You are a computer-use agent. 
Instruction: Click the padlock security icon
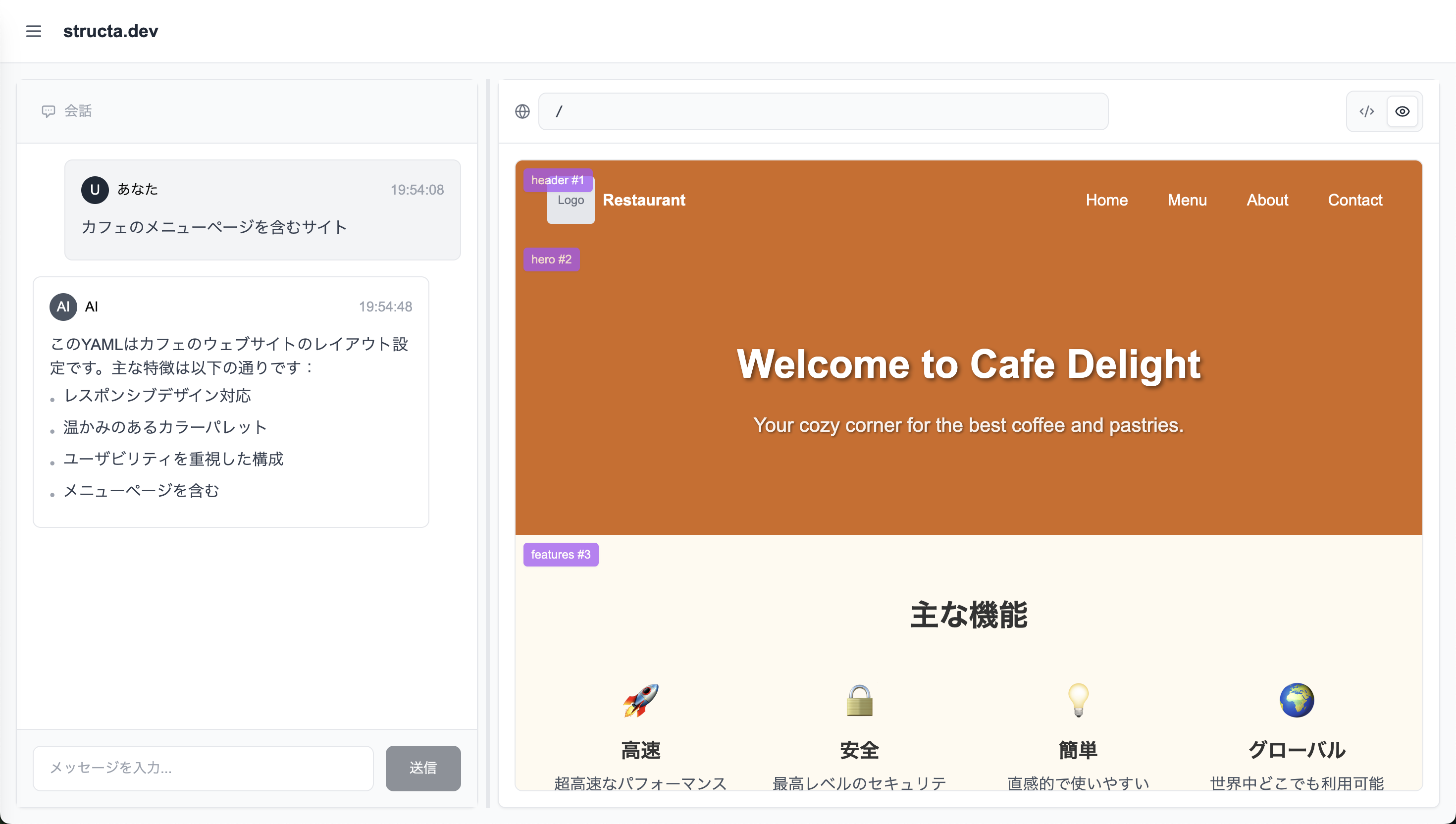(859, 700)
